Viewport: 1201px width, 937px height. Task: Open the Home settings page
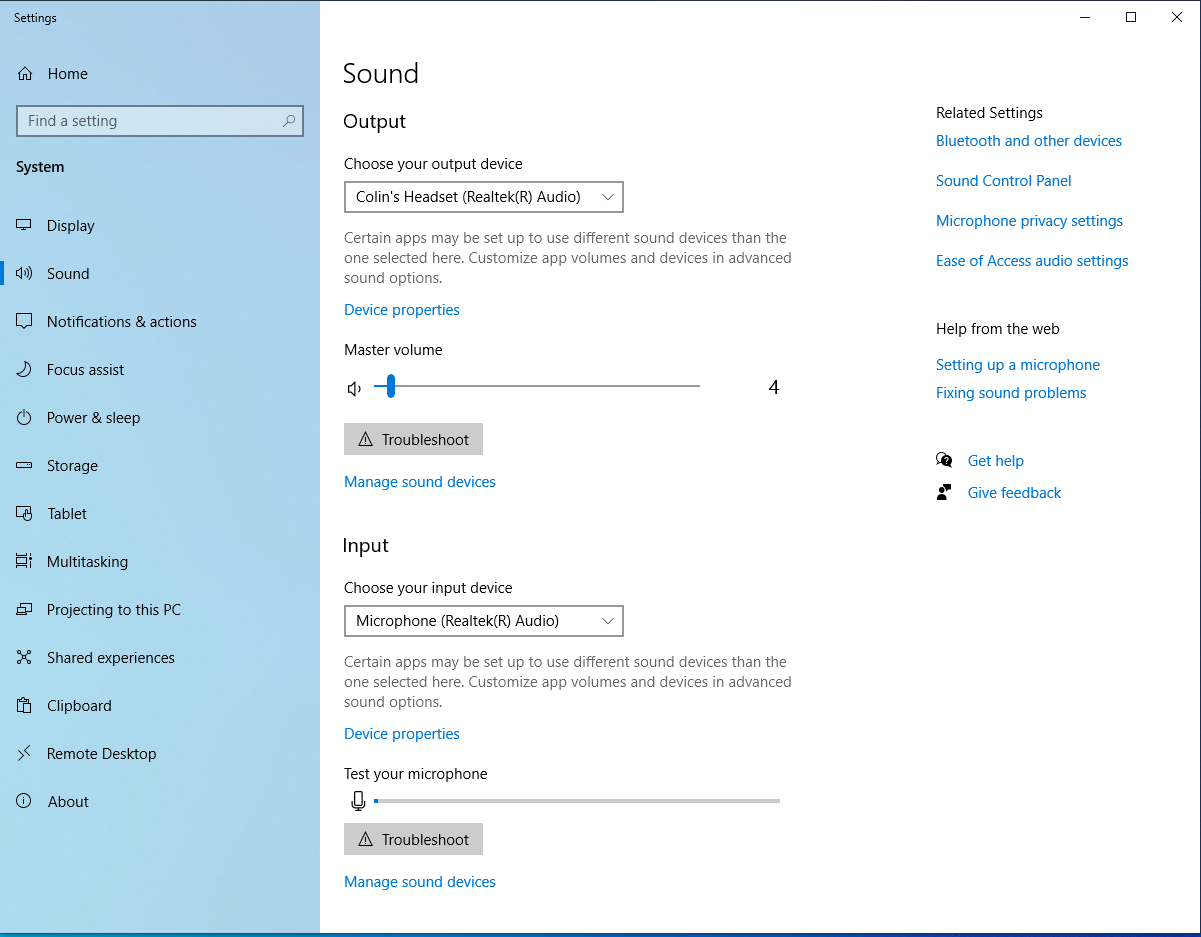coord(160,74)
